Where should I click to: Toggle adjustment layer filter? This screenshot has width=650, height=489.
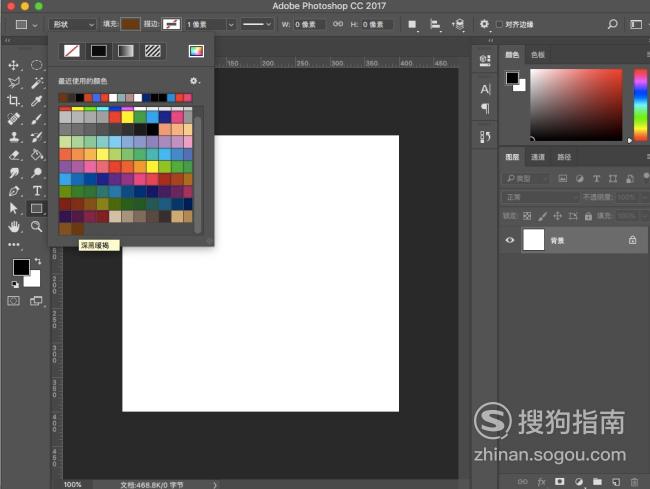coord(580,179)
